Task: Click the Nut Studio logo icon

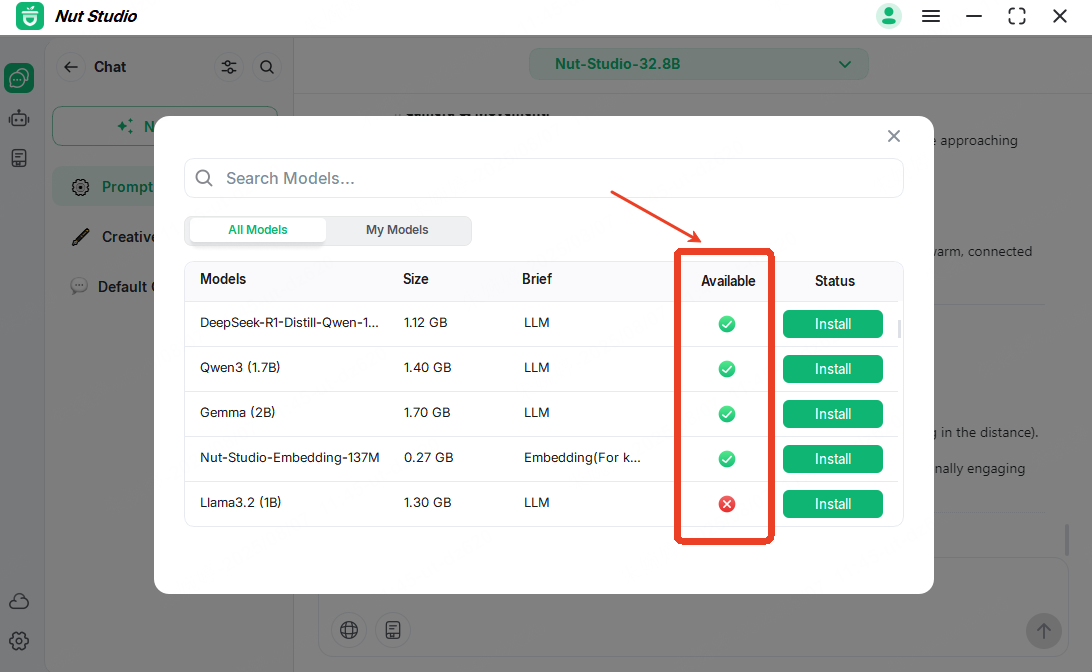Action: tap(30, 16)
